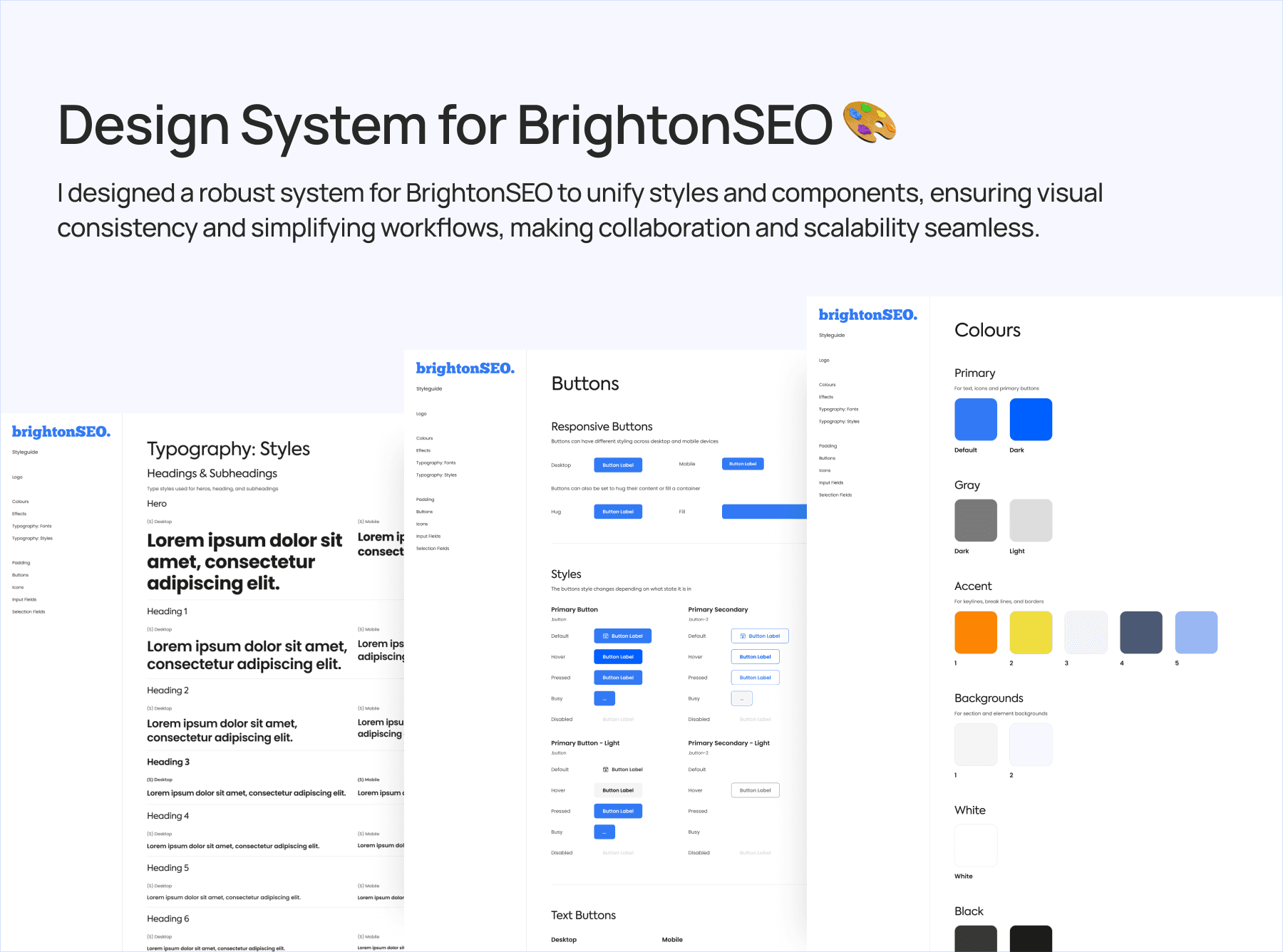Viewport: 1283px width, 952px height.
Task: Pick the Primary Dark blue swatch
Action: tap(1031, 420)
